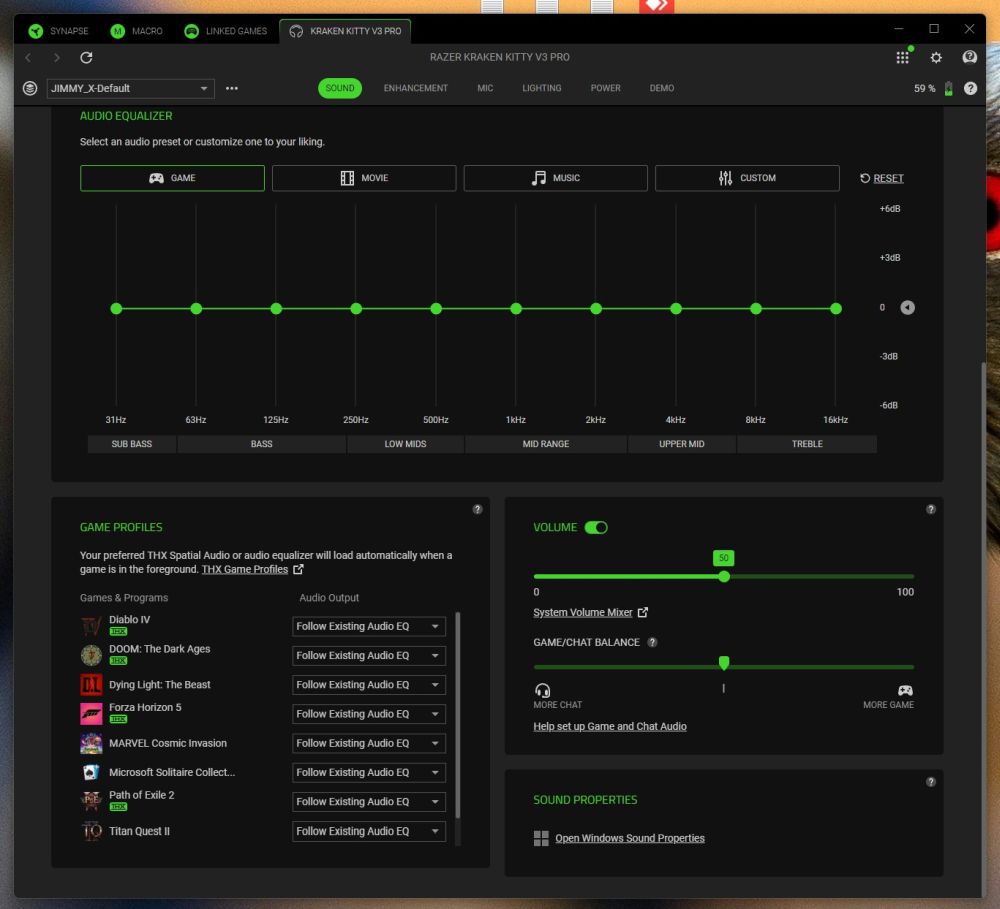Viewport: 1000px width, 909px height.
Task: Toggle the Volume switch off
Action: click(x=596, y=527)
